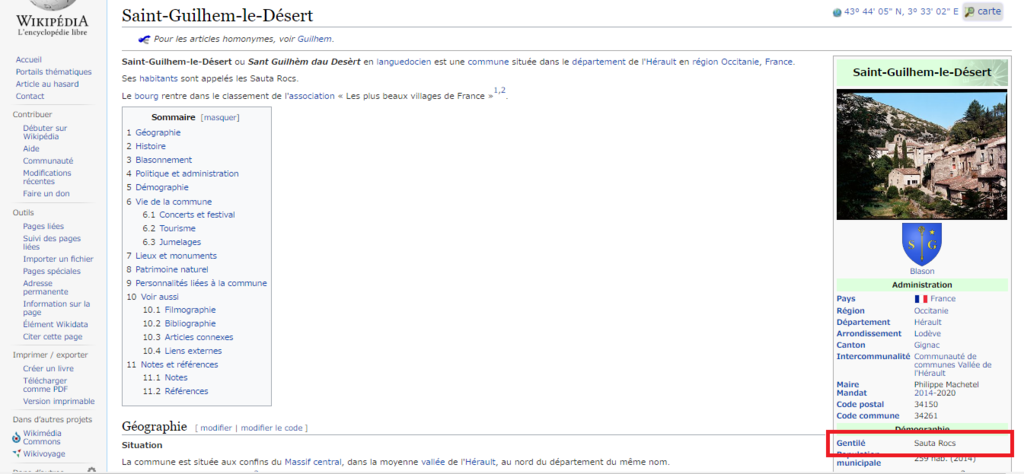1024x474 pixels.
Task: Click the globe icon beside coordinates
Action: pyautogui.click(x=837, y=12)
